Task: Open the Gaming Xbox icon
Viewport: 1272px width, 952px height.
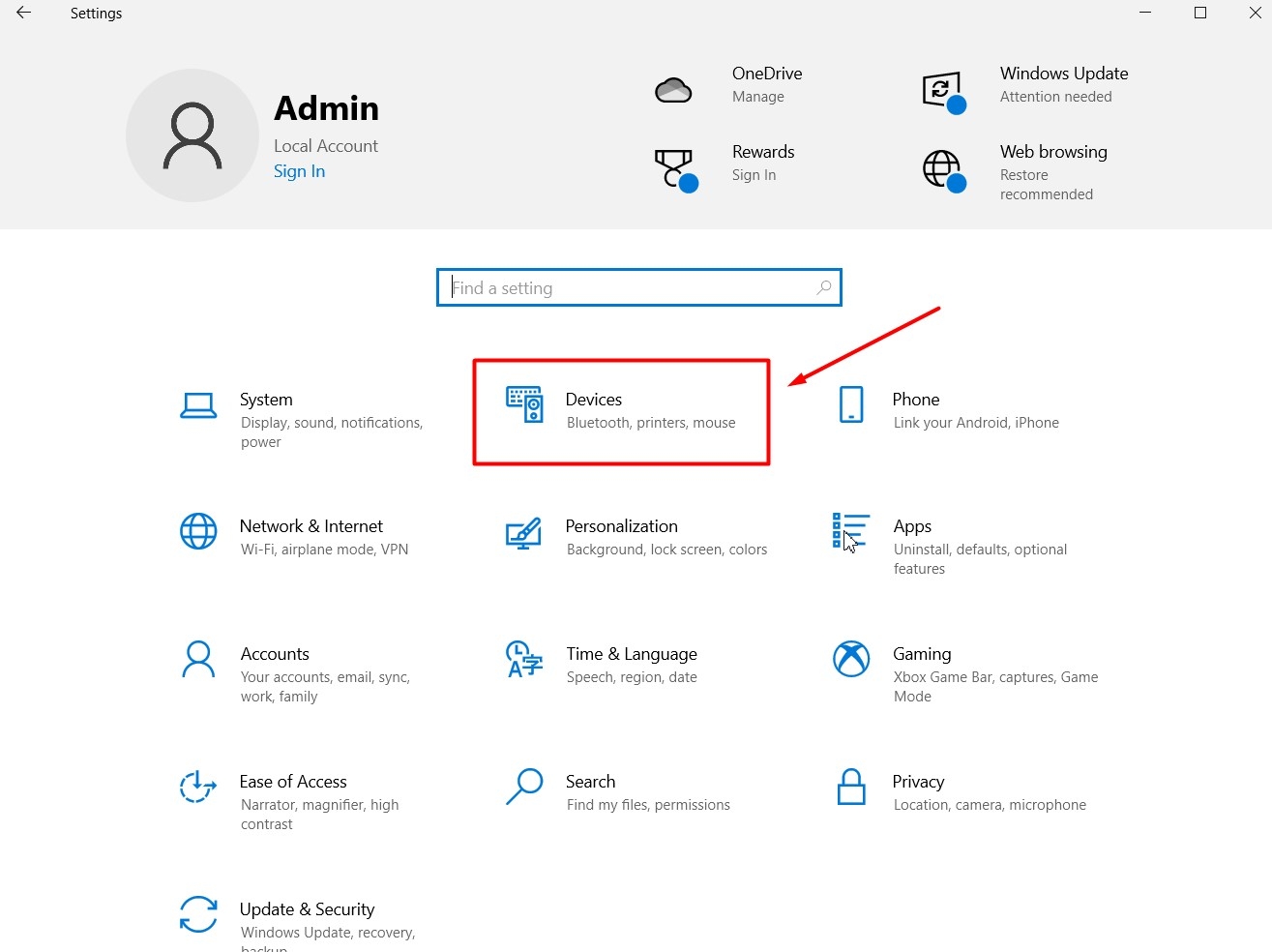Action: 851,659
